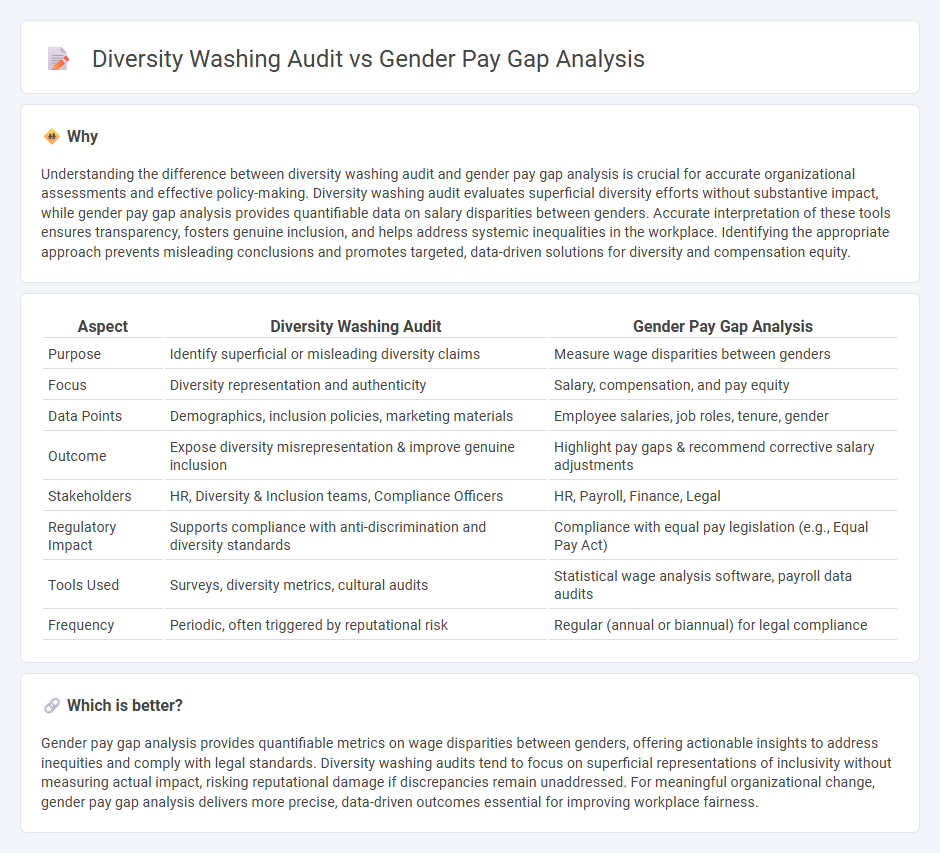This screenshot has height=853, width=940.
Task: Click cell 'Diversity representation and authenticity'
Action: pyautogui.click(x=355, y=385)
